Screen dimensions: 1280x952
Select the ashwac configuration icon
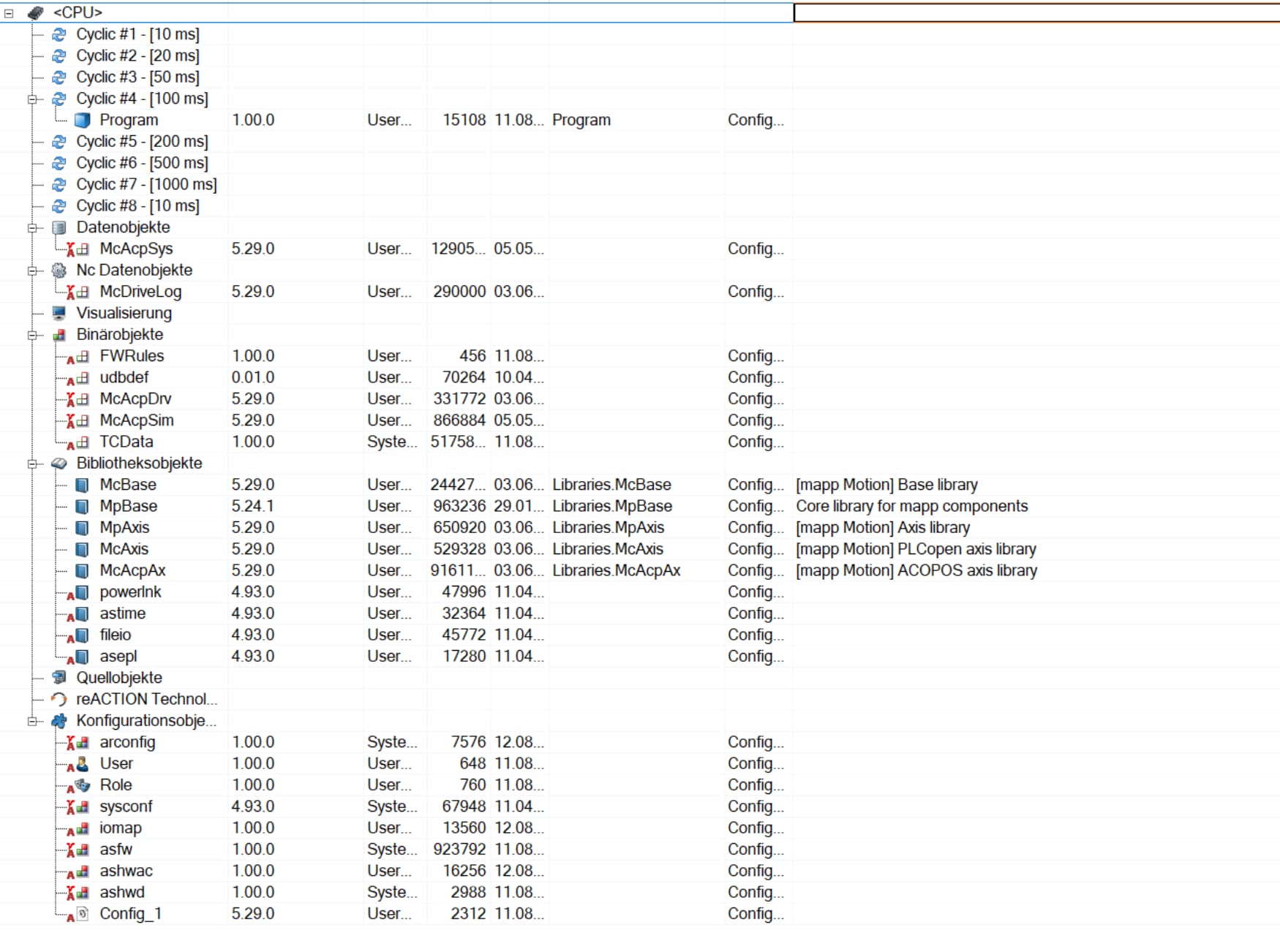pos(78,871)
